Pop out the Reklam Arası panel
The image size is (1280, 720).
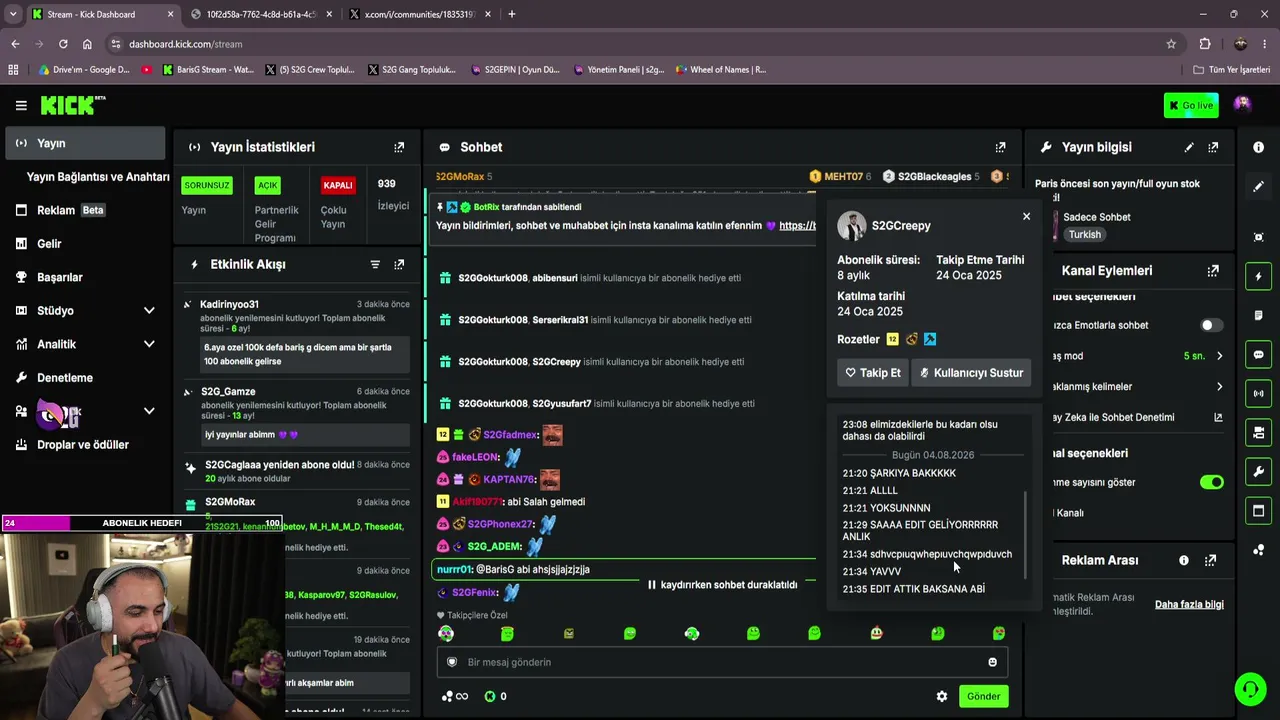pyautogui.click(x=1210, y=560)
